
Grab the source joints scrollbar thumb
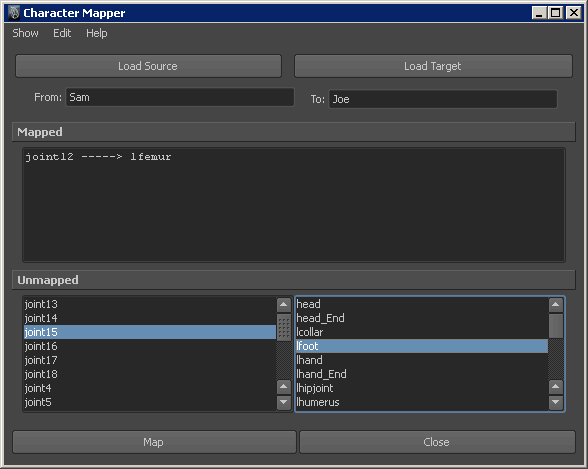[x=284, y=327]
